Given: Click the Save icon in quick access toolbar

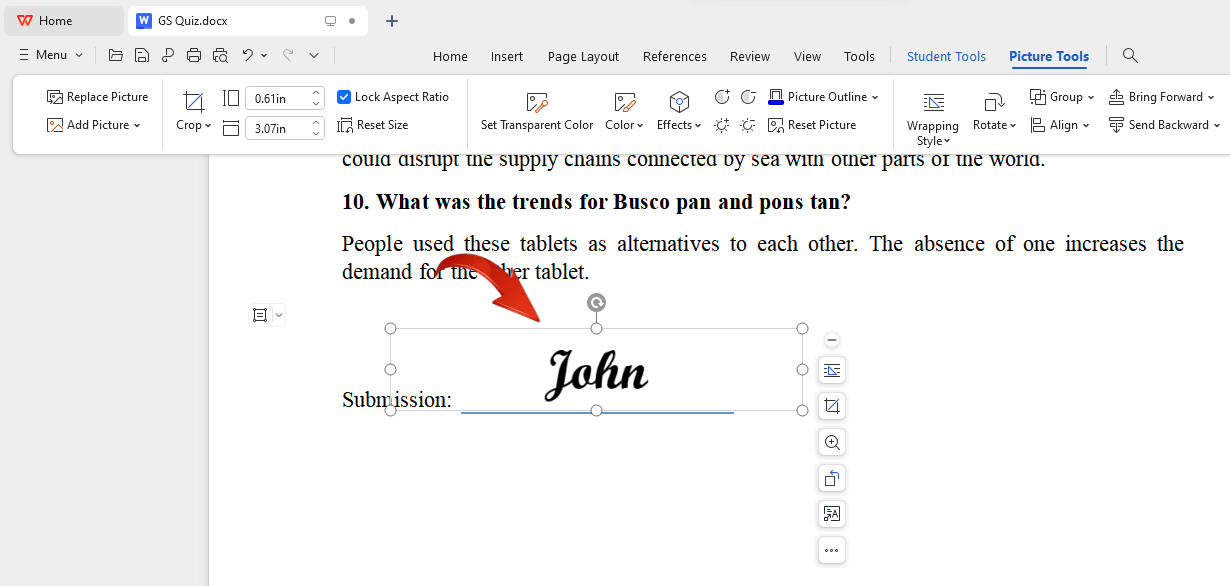Looking at the screenshot, I should pyautogui.click(x=141, y=55).
